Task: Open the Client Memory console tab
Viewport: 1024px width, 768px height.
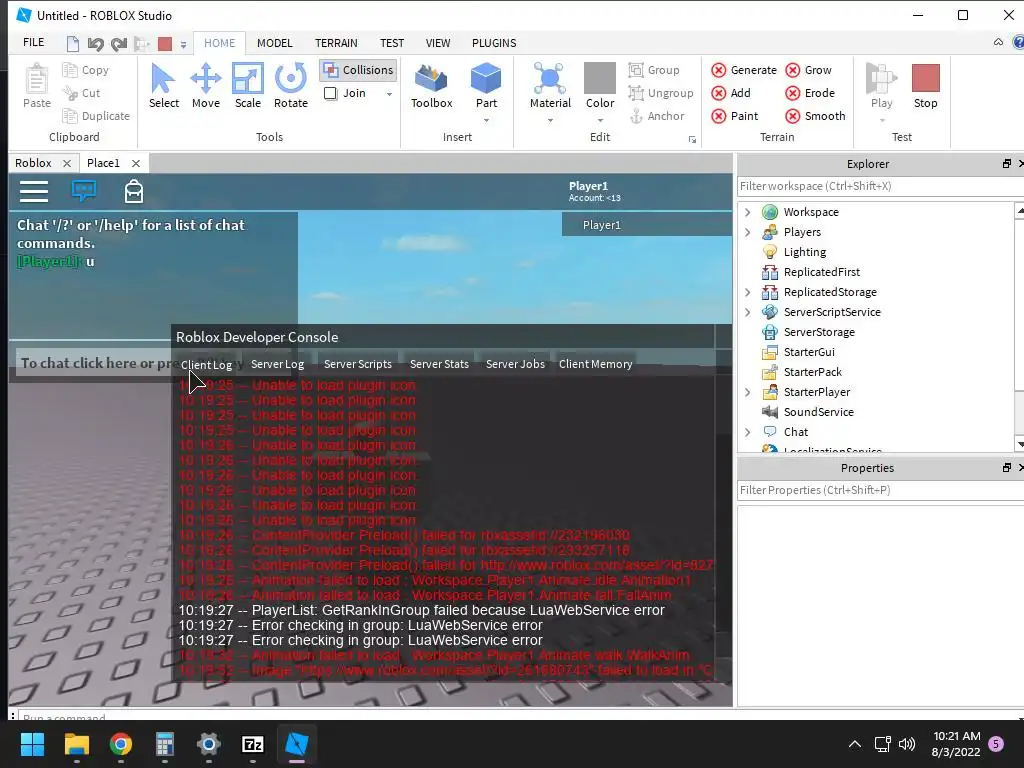Action: [595, 364]
